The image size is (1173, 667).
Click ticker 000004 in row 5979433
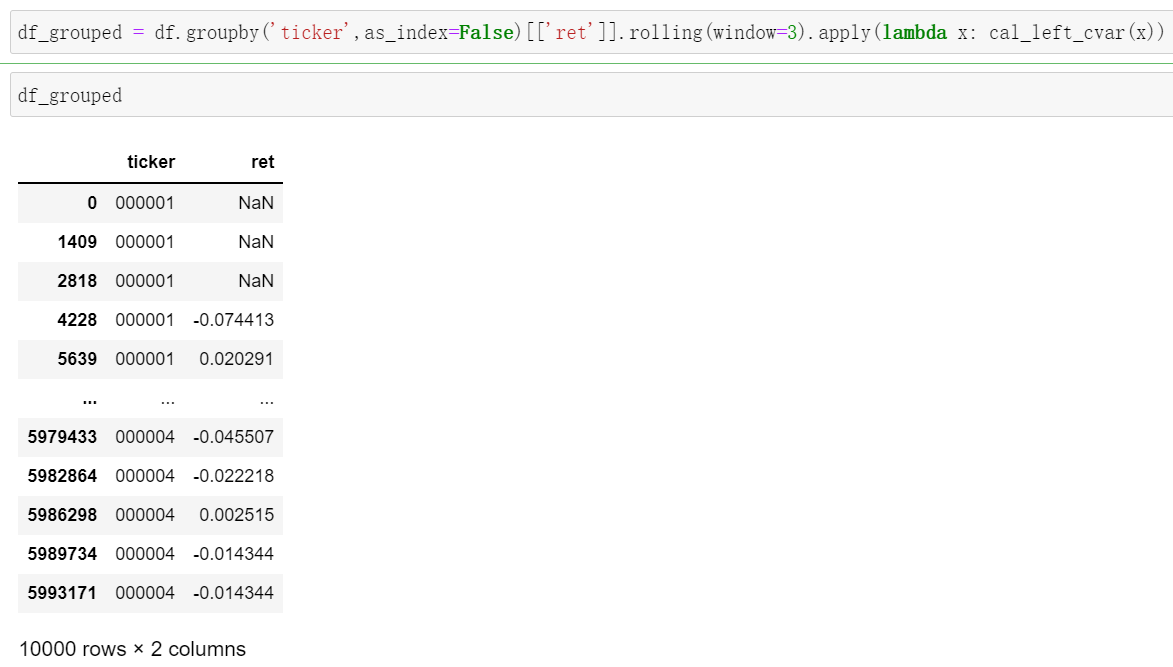144,437
